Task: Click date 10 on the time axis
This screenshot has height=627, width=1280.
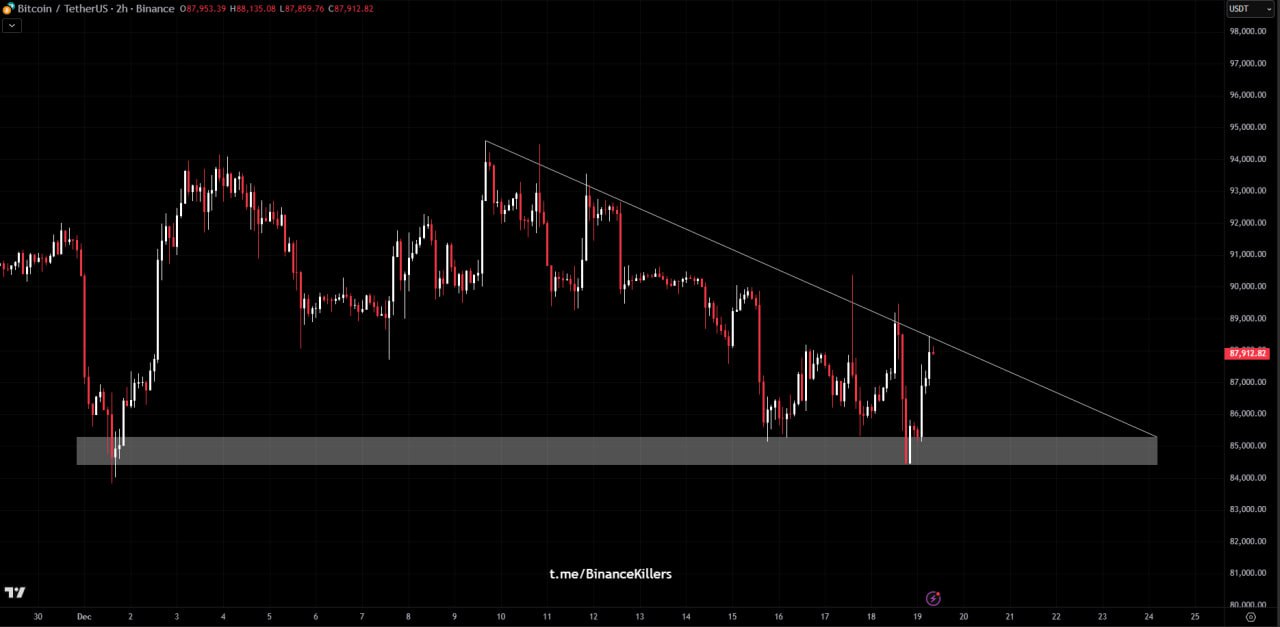Action: [501, 617]
